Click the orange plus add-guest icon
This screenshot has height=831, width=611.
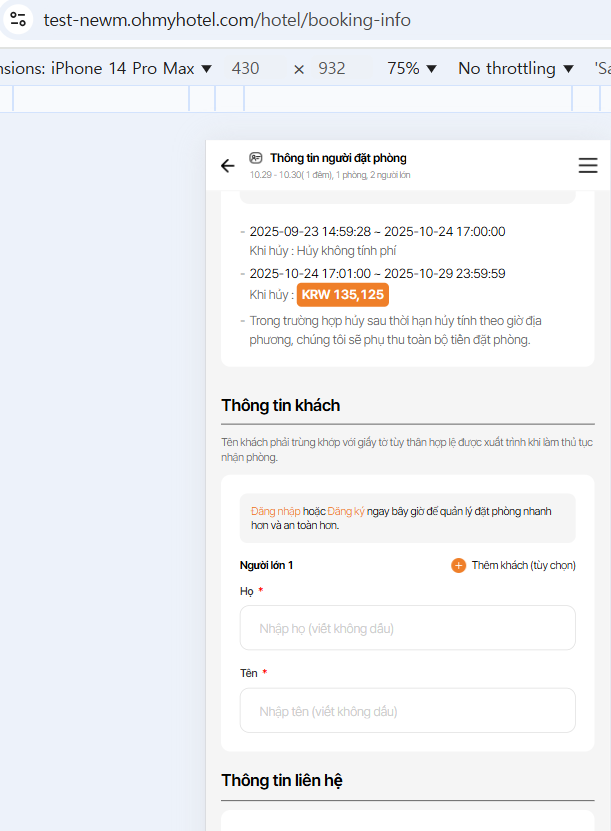point(458,565)
